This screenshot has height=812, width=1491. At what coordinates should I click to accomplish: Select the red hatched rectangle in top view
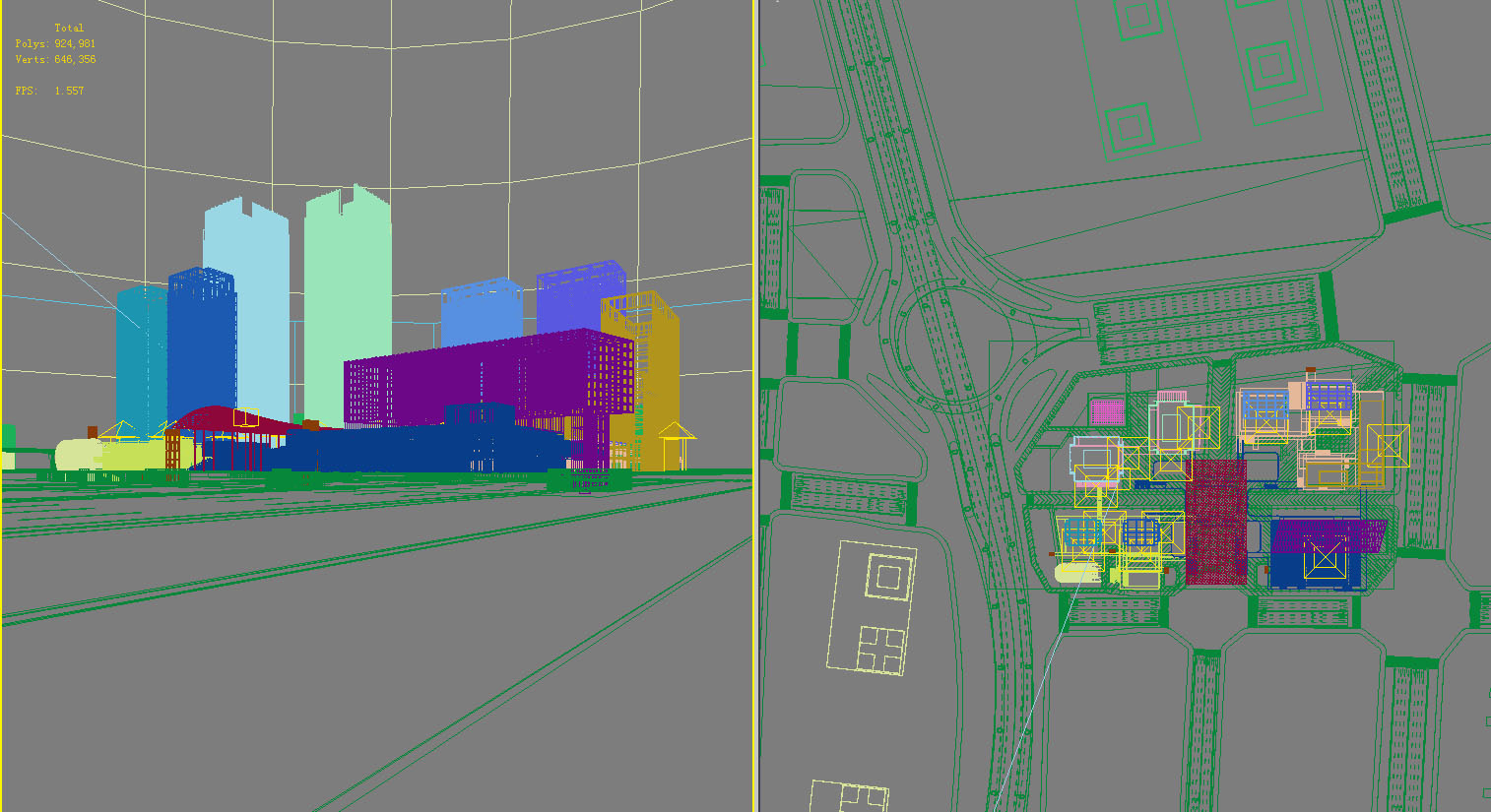(x=1215, y=522)
